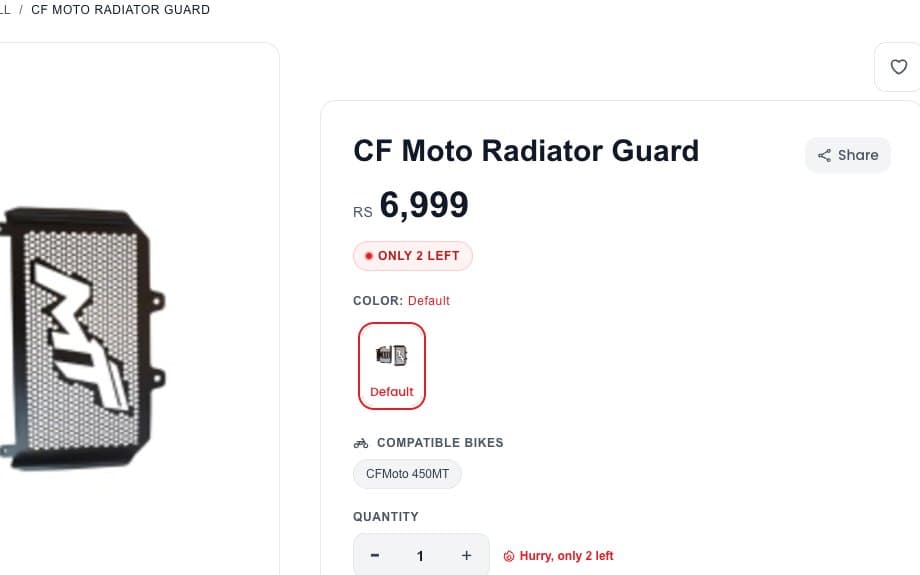
Task: Click the flame icon next to Hurry text
Action: pyautogui.click(x=509, y=556)
